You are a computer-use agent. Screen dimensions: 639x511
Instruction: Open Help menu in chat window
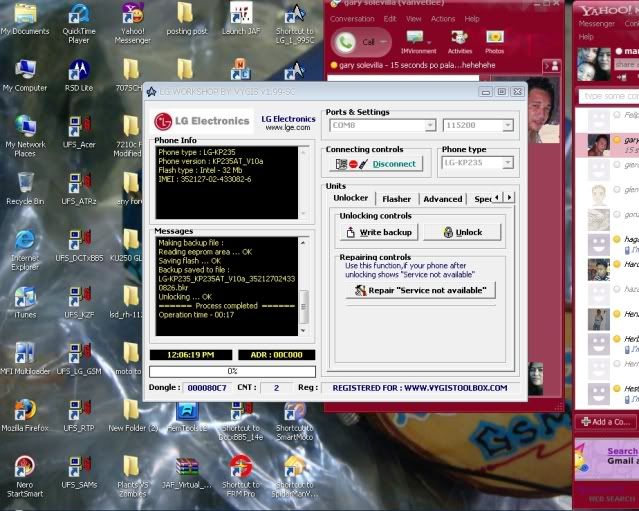click(x=472, y=19)
